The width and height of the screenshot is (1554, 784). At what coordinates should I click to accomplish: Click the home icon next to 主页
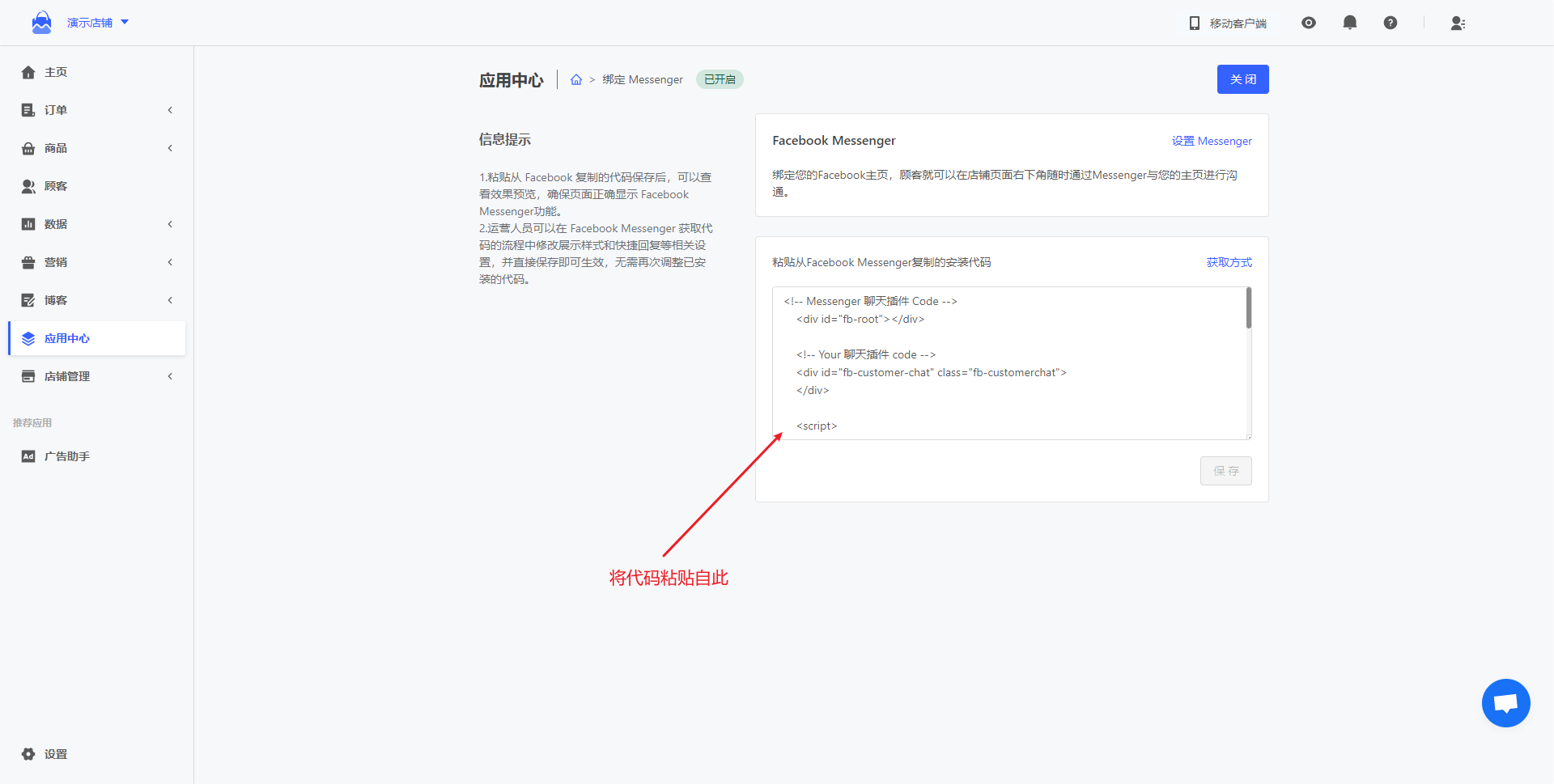tap(28, 72)
